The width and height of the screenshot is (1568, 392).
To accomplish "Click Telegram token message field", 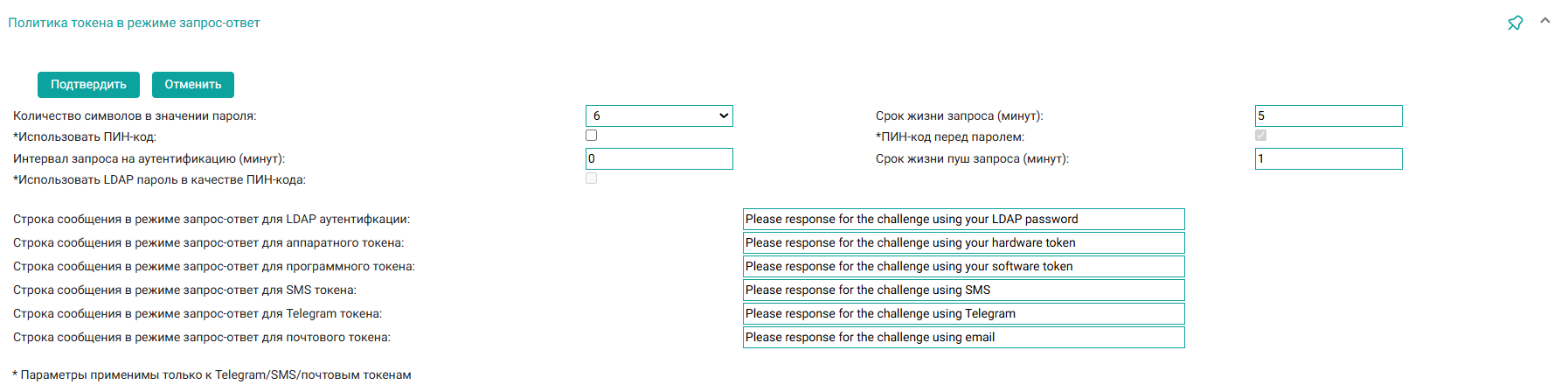I will click(x=963, y=313).
